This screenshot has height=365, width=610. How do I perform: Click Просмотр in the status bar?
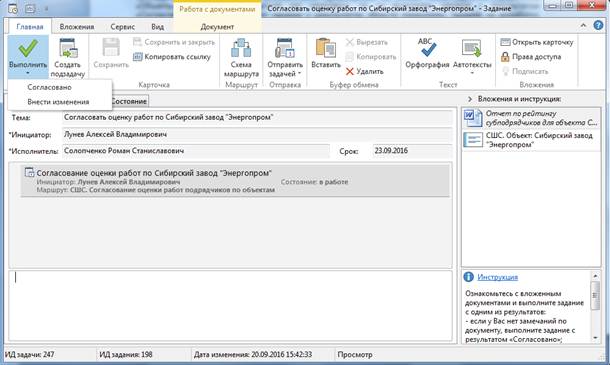(x=355, y=355)
